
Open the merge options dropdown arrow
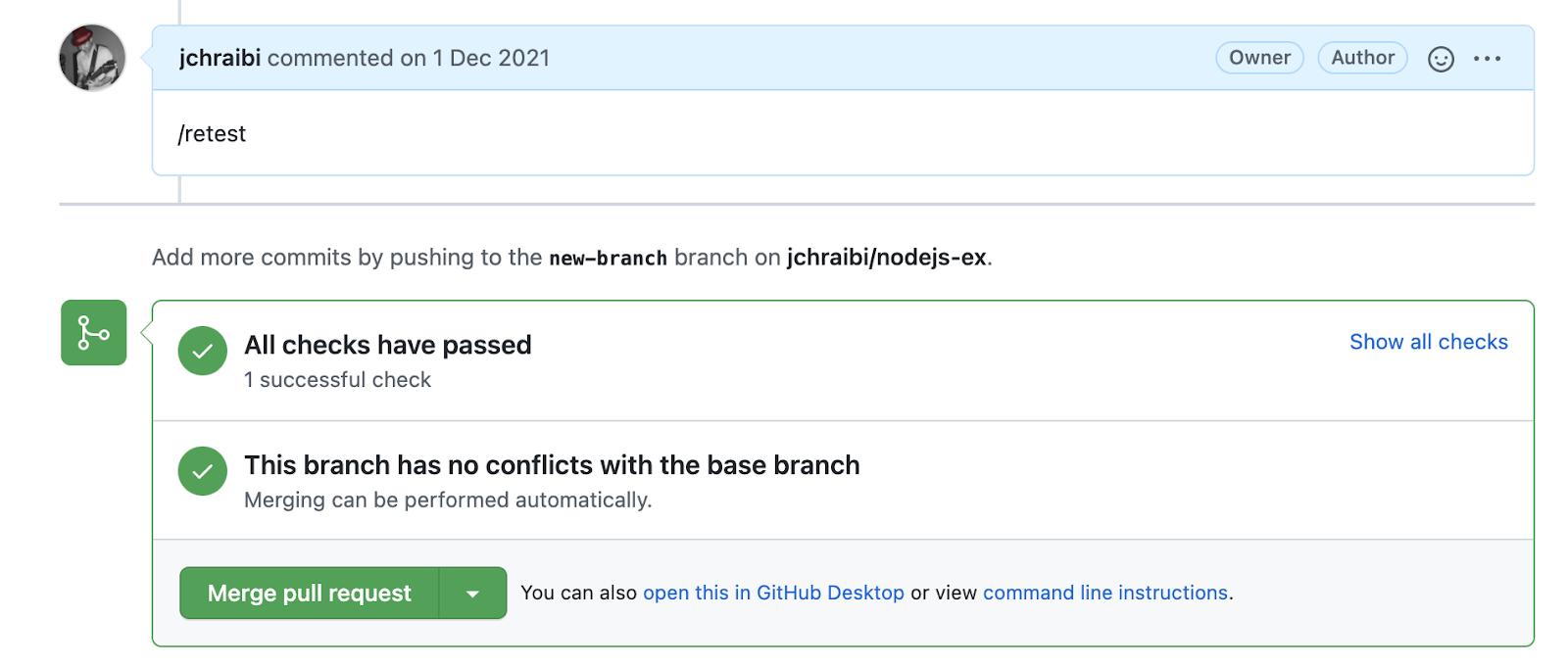pos(474,593)
